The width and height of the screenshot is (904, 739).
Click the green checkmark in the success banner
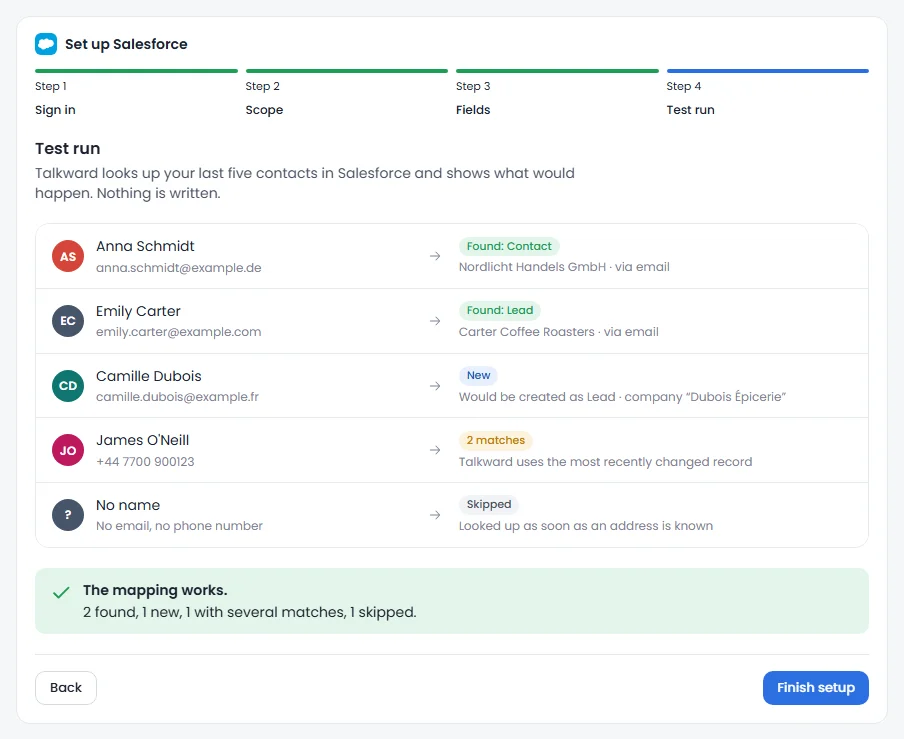pyautogui.click(x=61, y=593)
